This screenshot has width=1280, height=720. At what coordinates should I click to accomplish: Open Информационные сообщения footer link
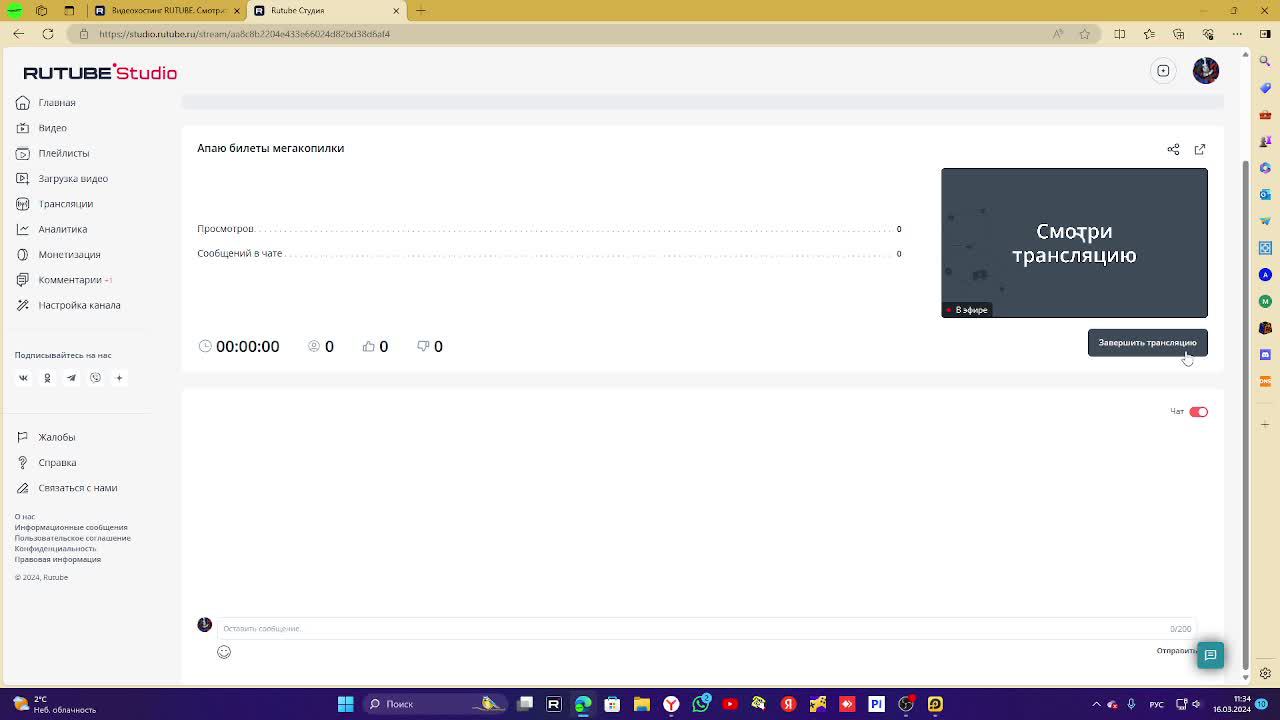pyautogui.click(x=71, y=527)
